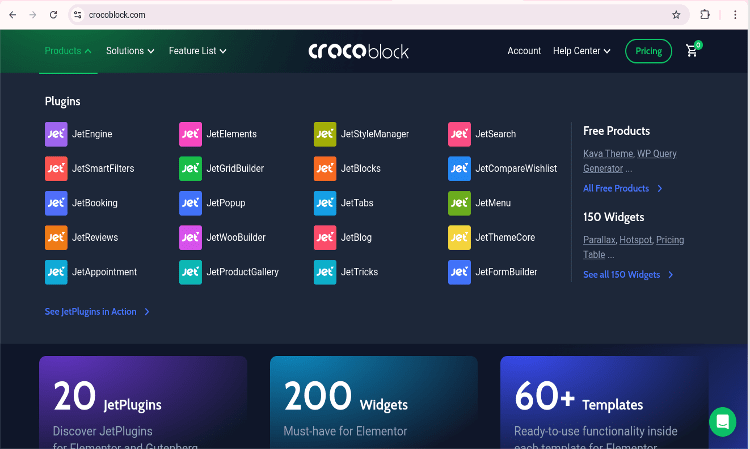750x449 pixels.
Task: Click the Pricing button
Action: point(648,51)
